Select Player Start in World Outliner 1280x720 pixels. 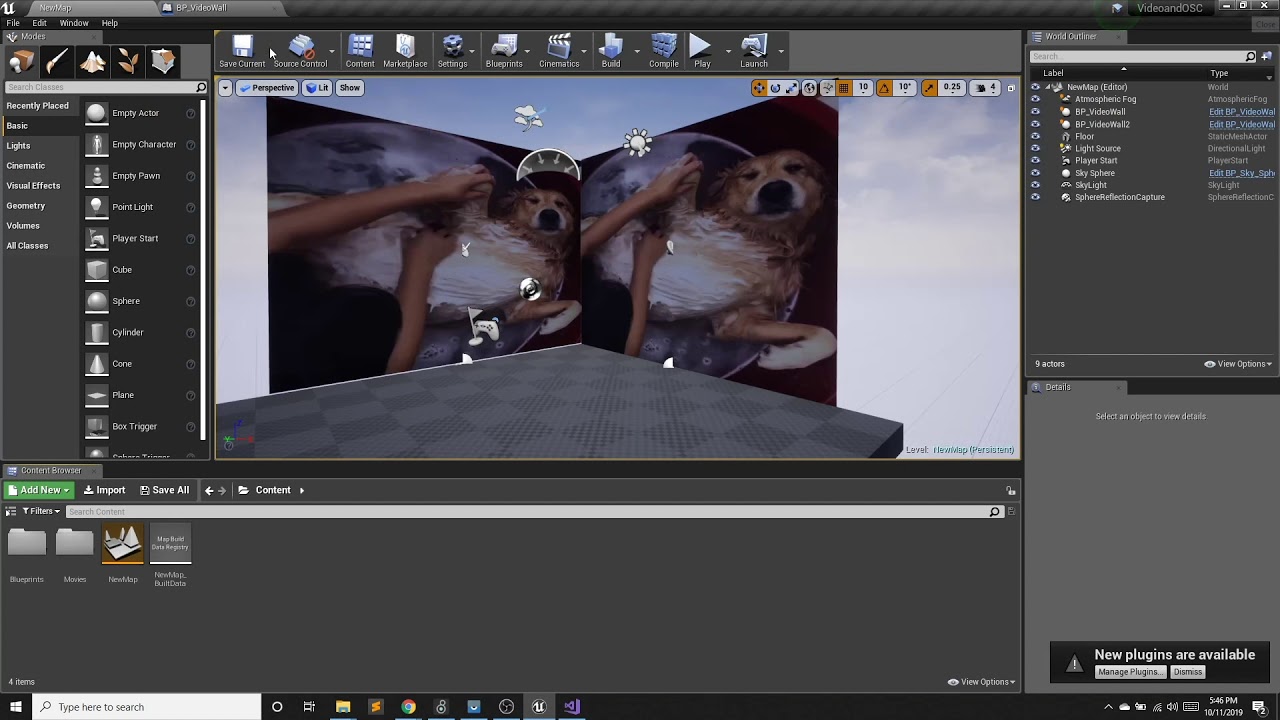coord(1096,160)
